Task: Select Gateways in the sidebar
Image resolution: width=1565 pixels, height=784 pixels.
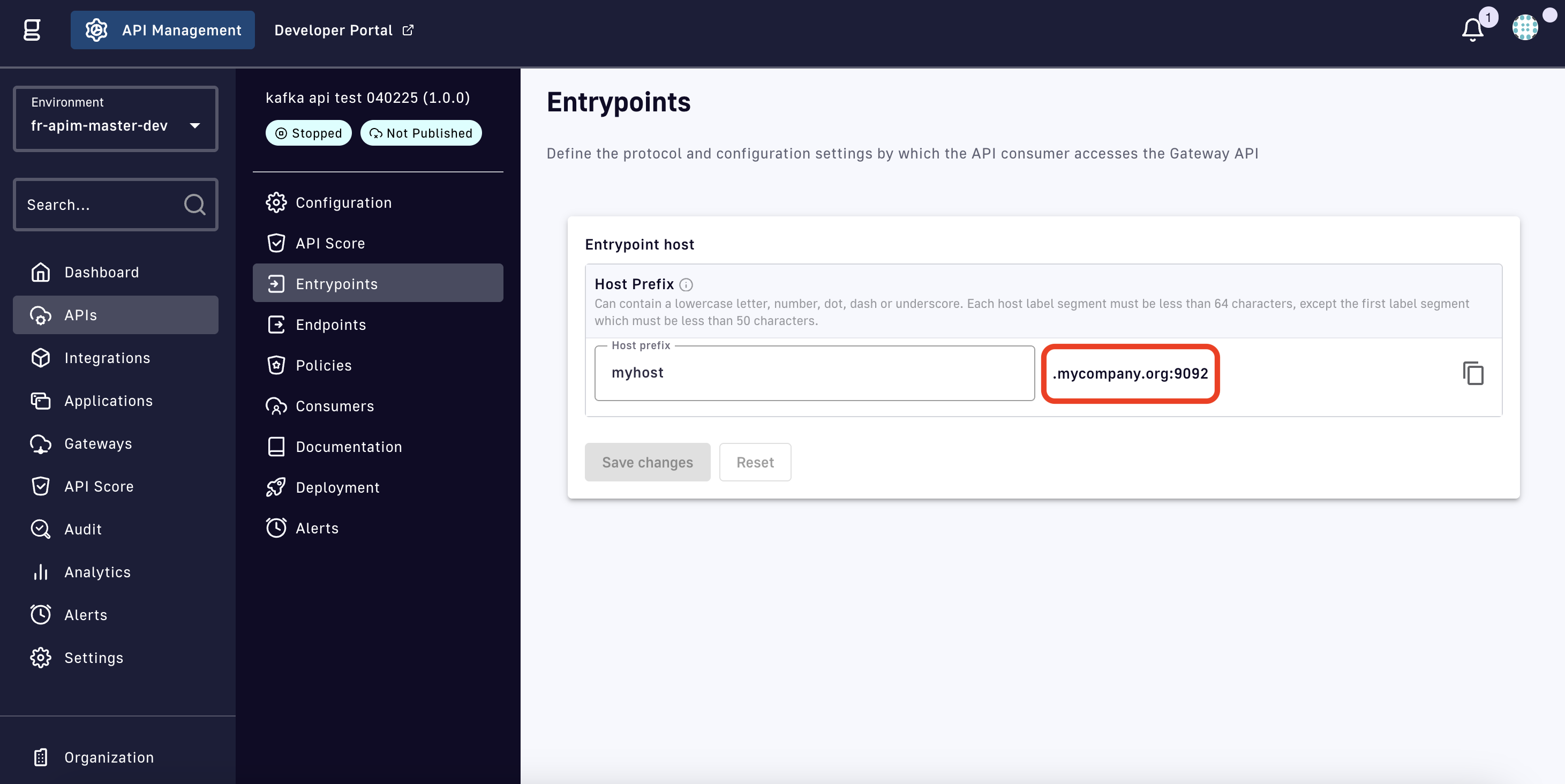Action: 98,444
